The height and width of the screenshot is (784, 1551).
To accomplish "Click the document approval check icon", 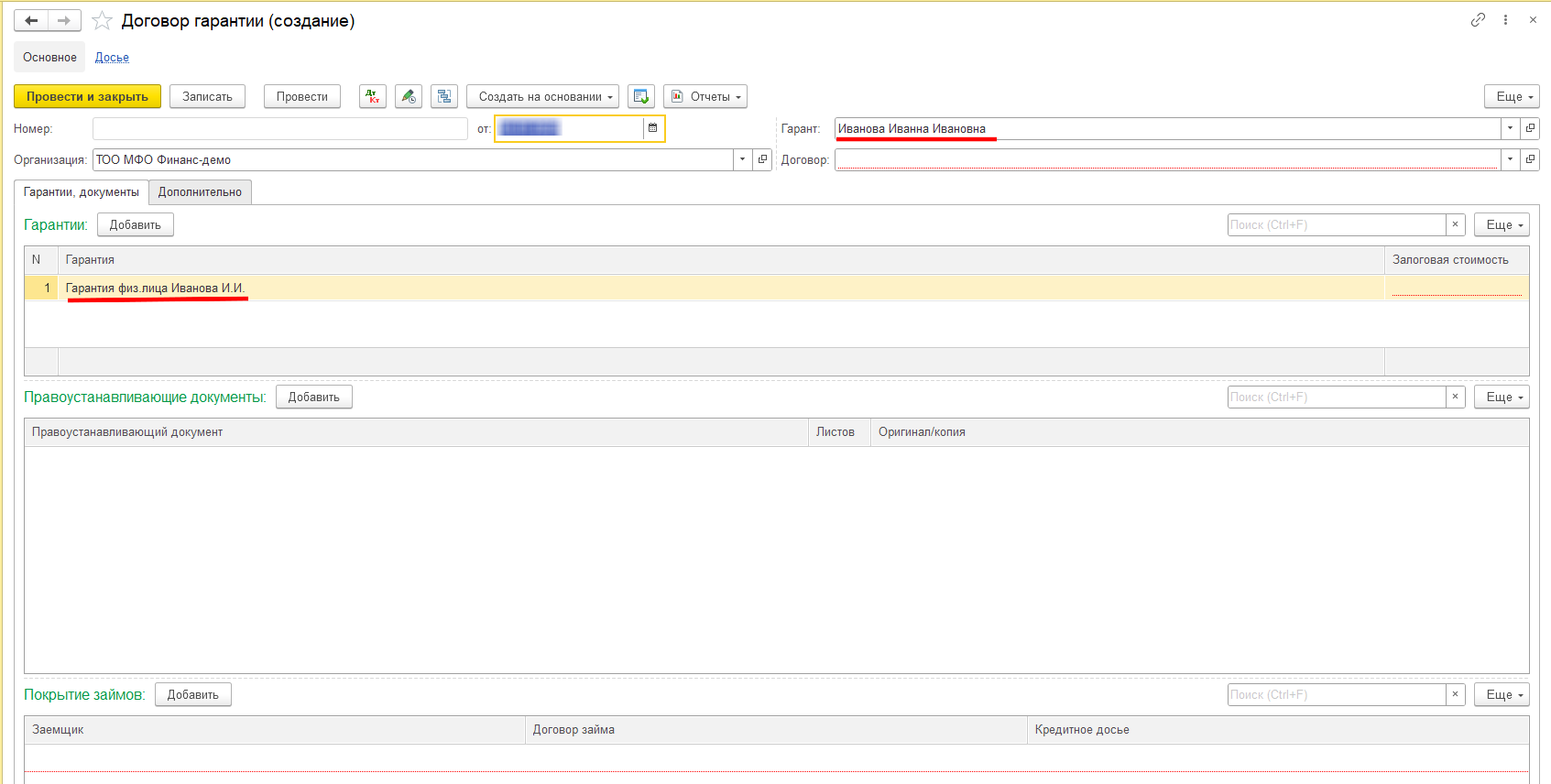I will pos(641,96).
